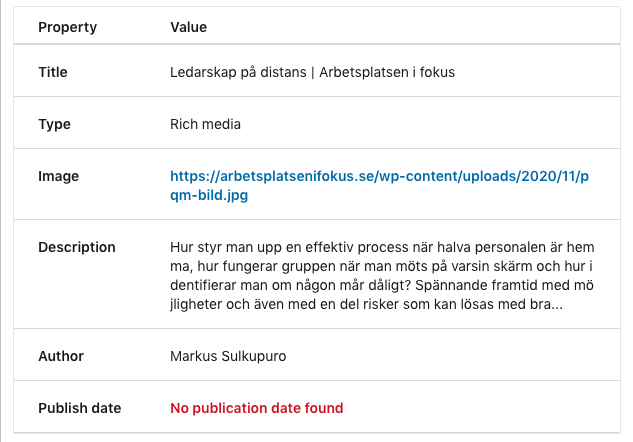Screen dimensions: 633x442
Task: Click the title value 'Ledarskap på distans'
Action: pyautogui.click(x=238, y=72)
